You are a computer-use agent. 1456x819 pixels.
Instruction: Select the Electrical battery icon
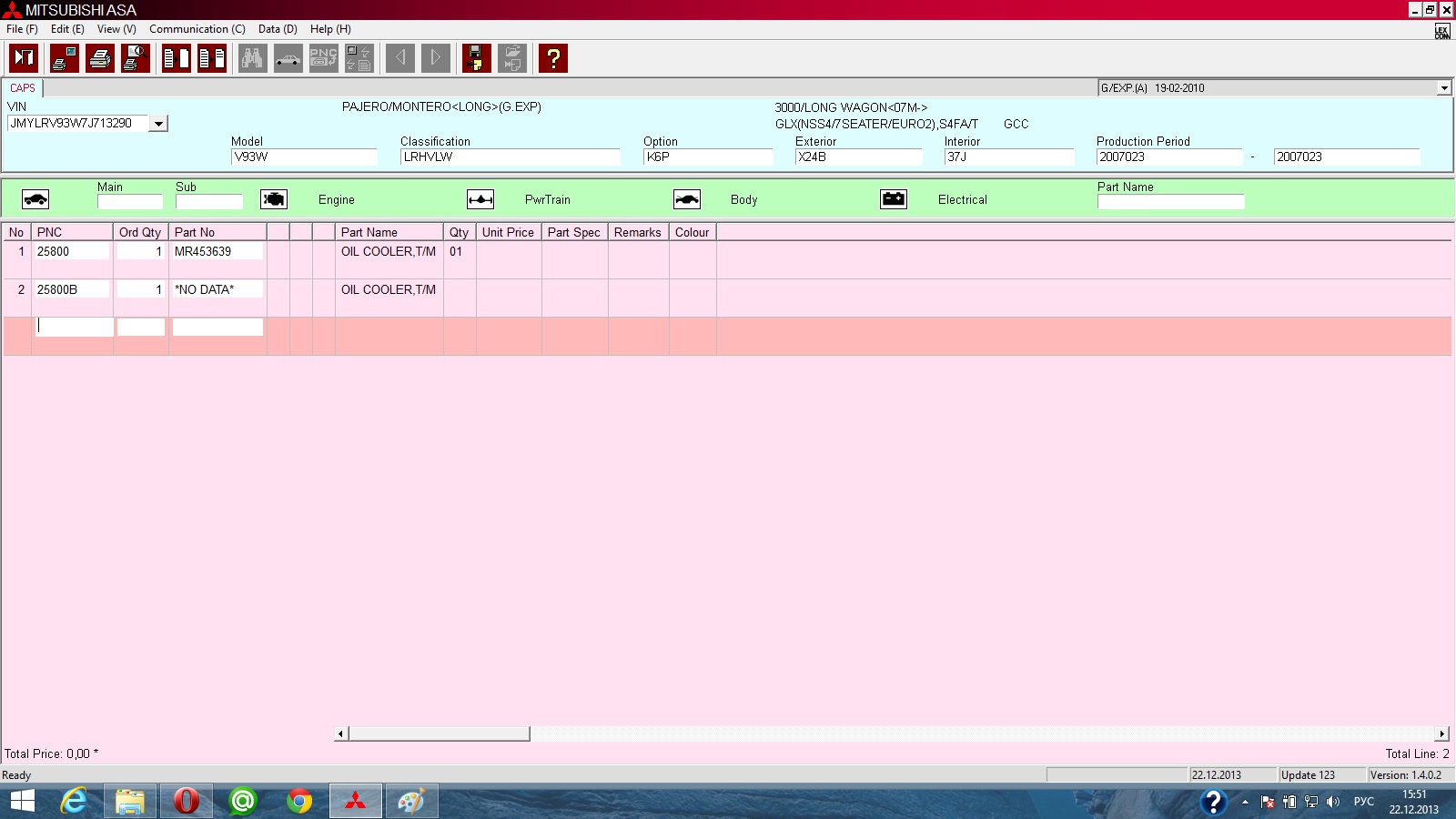coord(894,199)
